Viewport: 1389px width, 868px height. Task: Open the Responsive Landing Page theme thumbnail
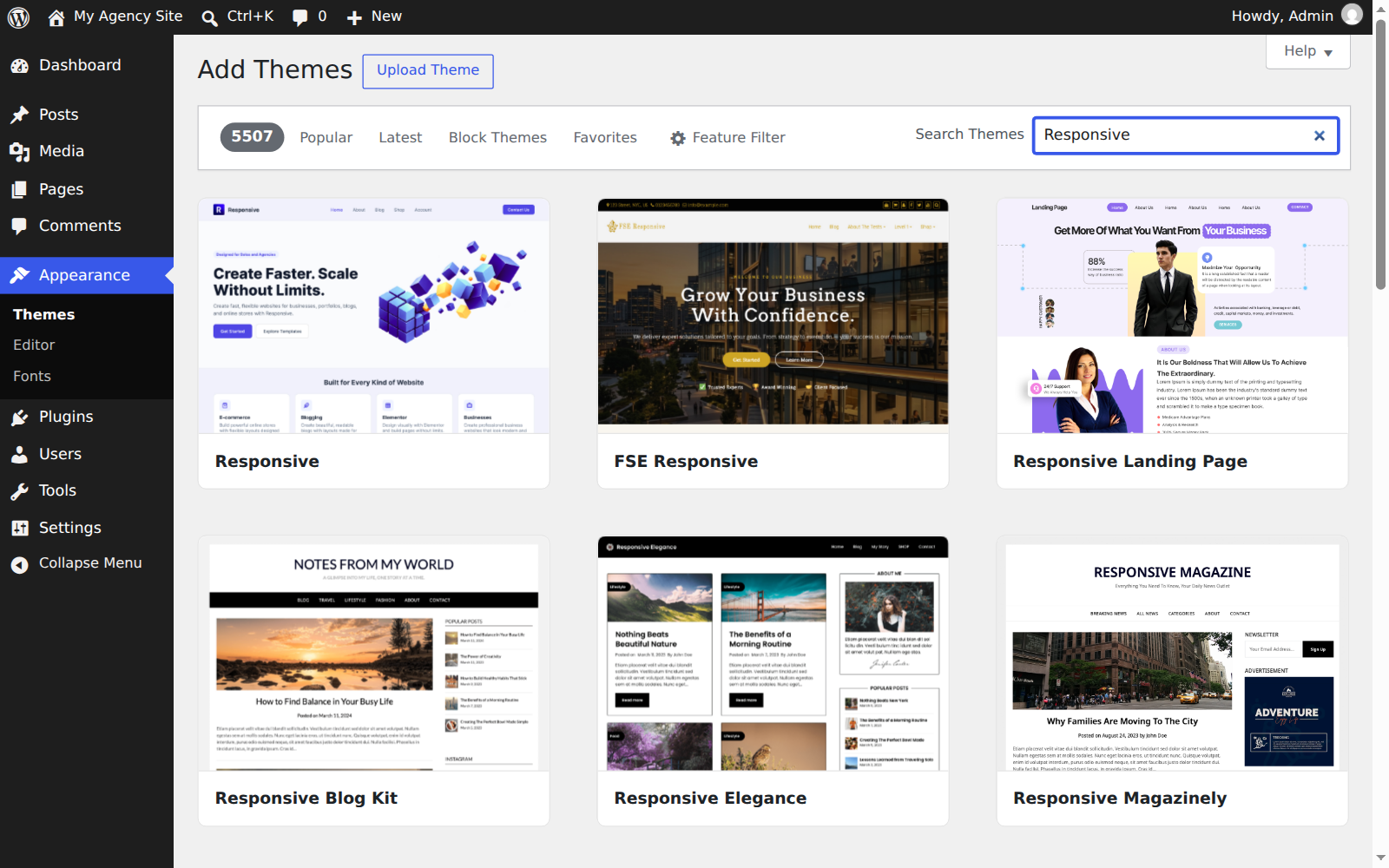(1172, 316)
